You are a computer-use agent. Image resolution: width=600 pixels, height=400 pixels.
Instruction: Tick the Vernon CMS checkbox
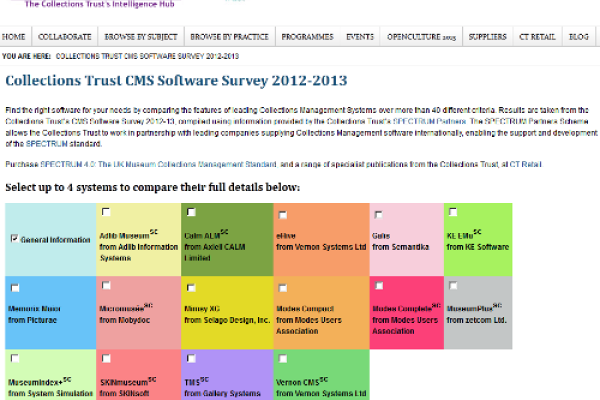point(283,358)
